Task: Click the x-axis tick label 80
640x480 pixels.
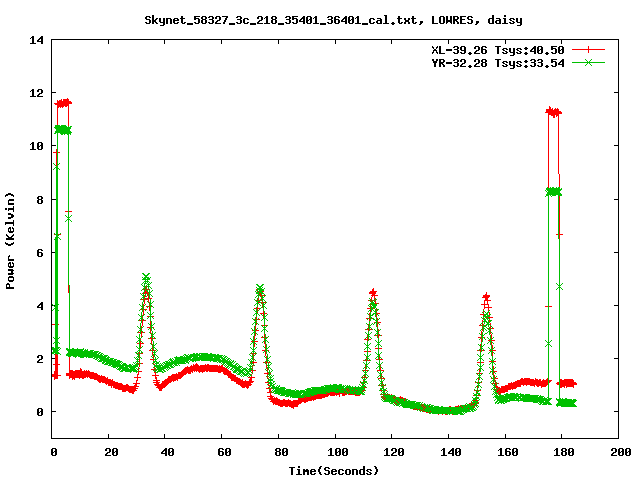Action: (x=281, y=452)
